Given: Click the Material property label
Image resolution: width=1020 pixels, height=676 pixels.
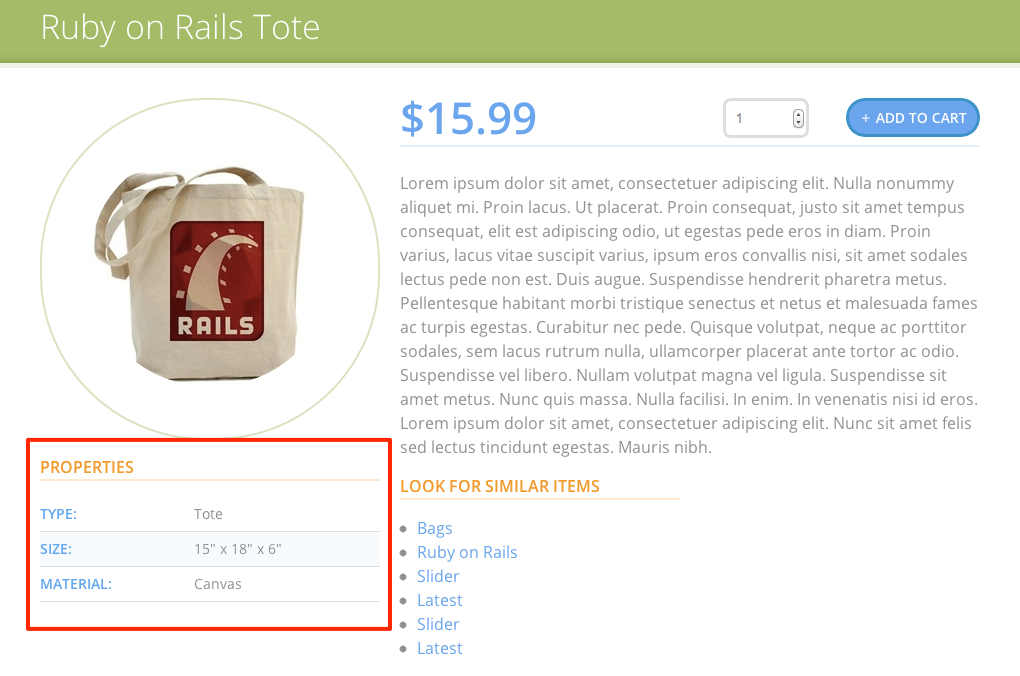Looking at the screenshot, I should 76,584.
